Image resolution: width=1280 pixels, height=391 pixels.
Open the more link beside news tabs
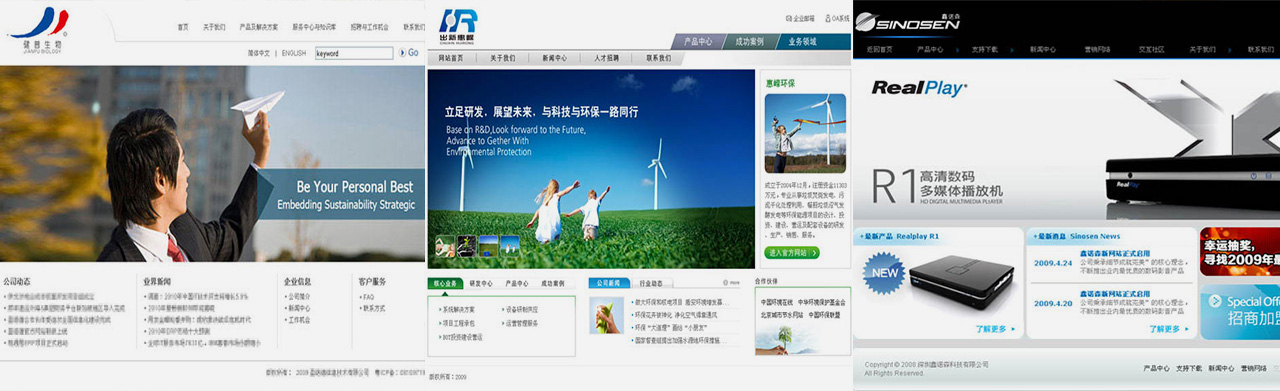click(x=730, y=283)
